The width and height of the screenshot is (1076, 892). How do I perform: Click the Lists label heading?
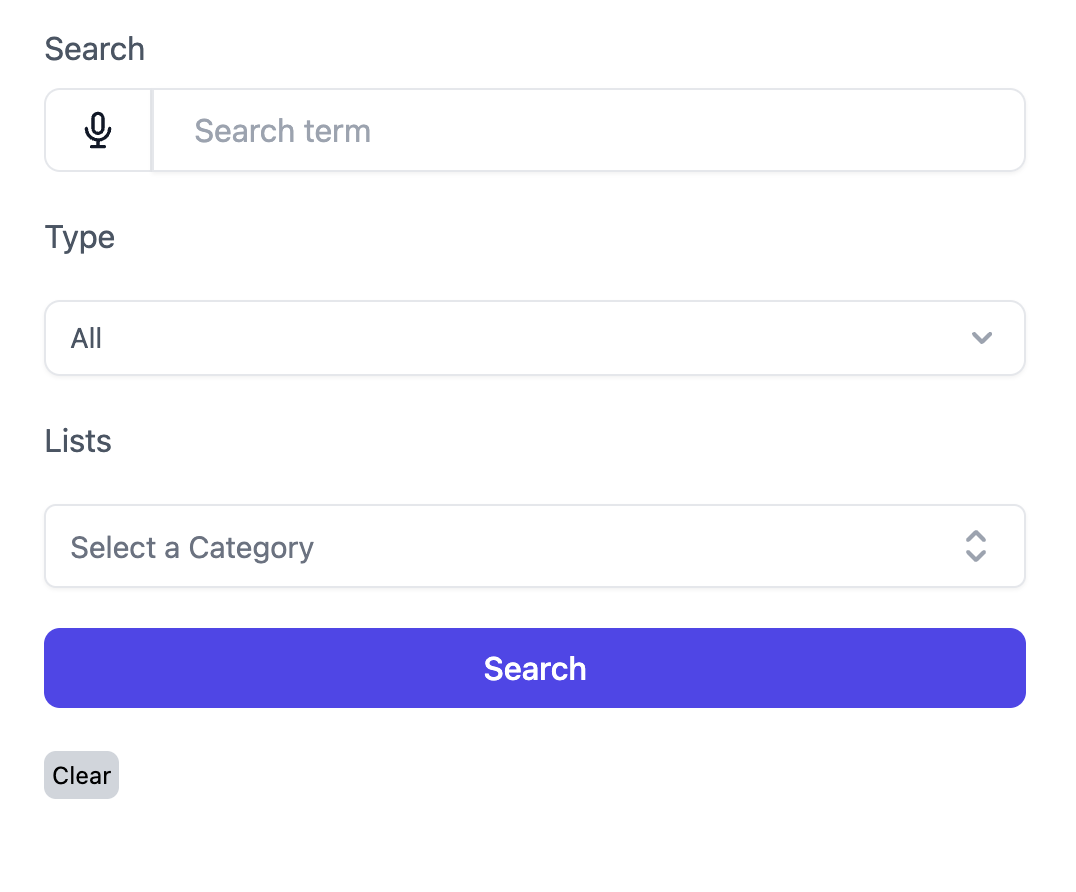click(x=78, y=441)
